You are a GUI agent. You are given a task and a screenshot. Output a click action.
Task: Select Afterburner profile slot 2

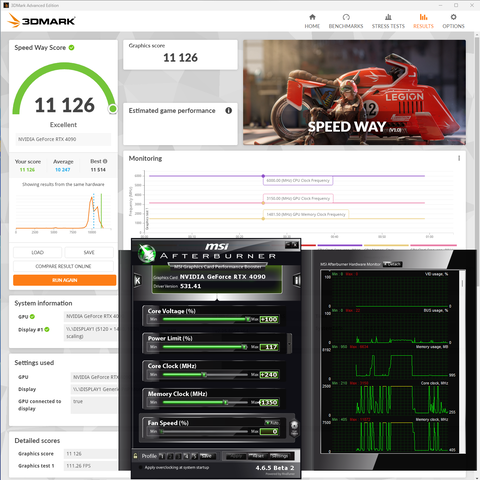coord(170,456)
